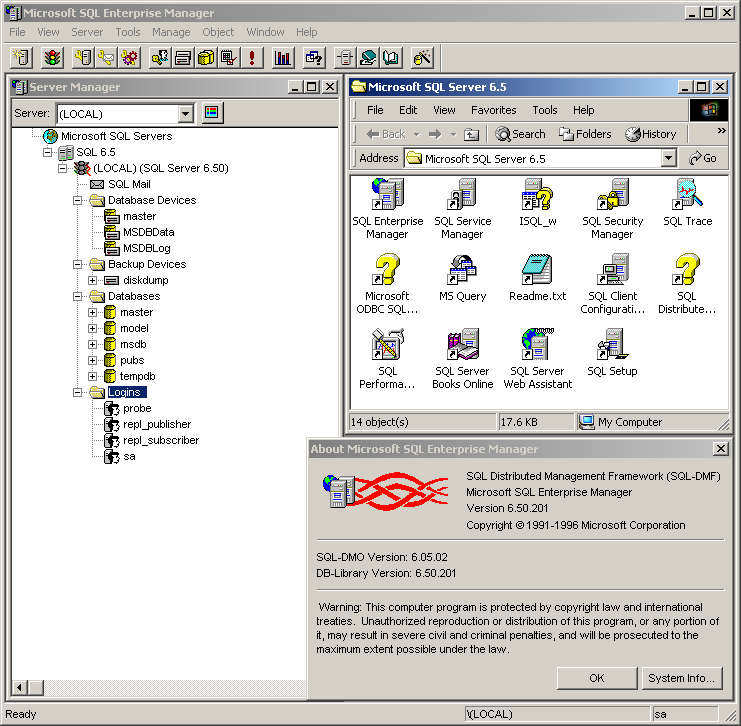
Task: Open the SQL Setup icon
Action: 612,345
